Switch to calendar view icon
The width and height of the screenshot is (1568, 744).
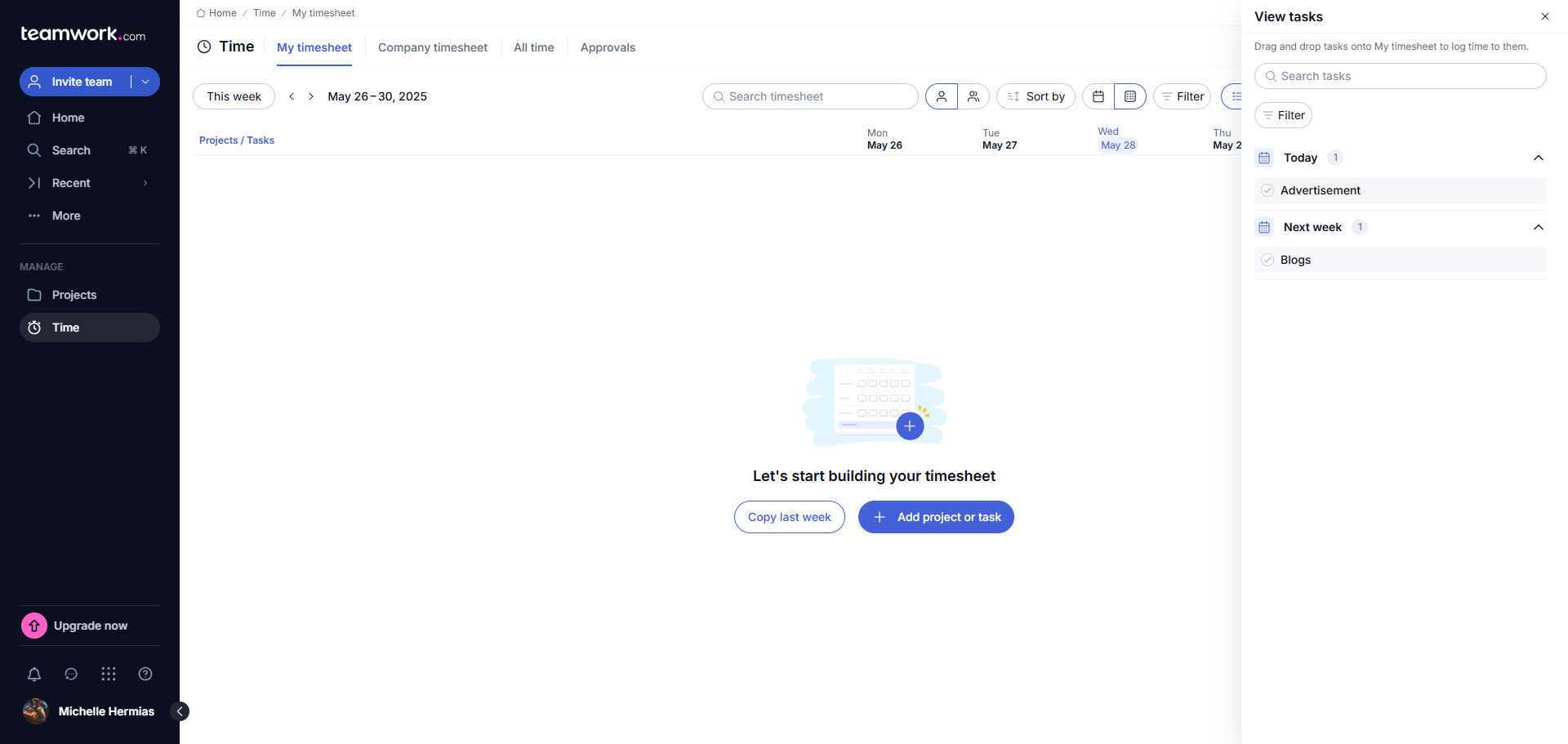pyautogui.click(x=1098, y=96)
